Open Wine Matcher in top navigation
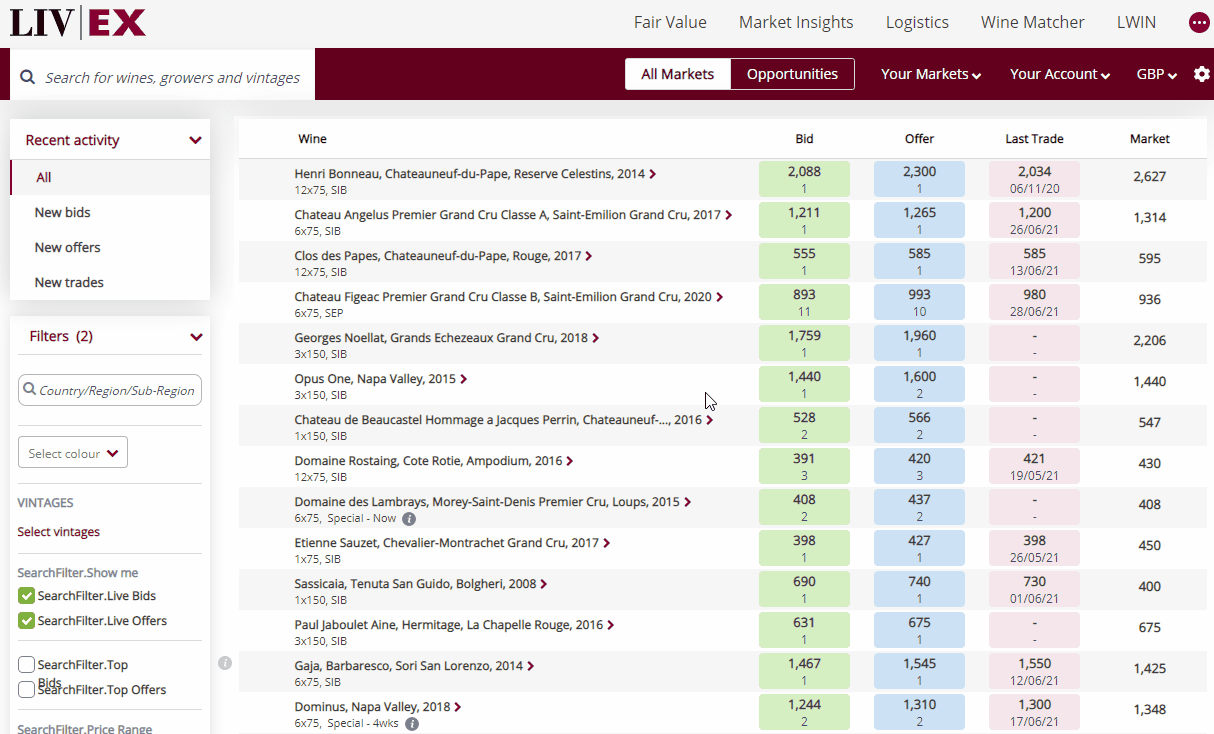Image resolution: width=1214 pixels, height=734 pixels. click(x=1032, y=22)
